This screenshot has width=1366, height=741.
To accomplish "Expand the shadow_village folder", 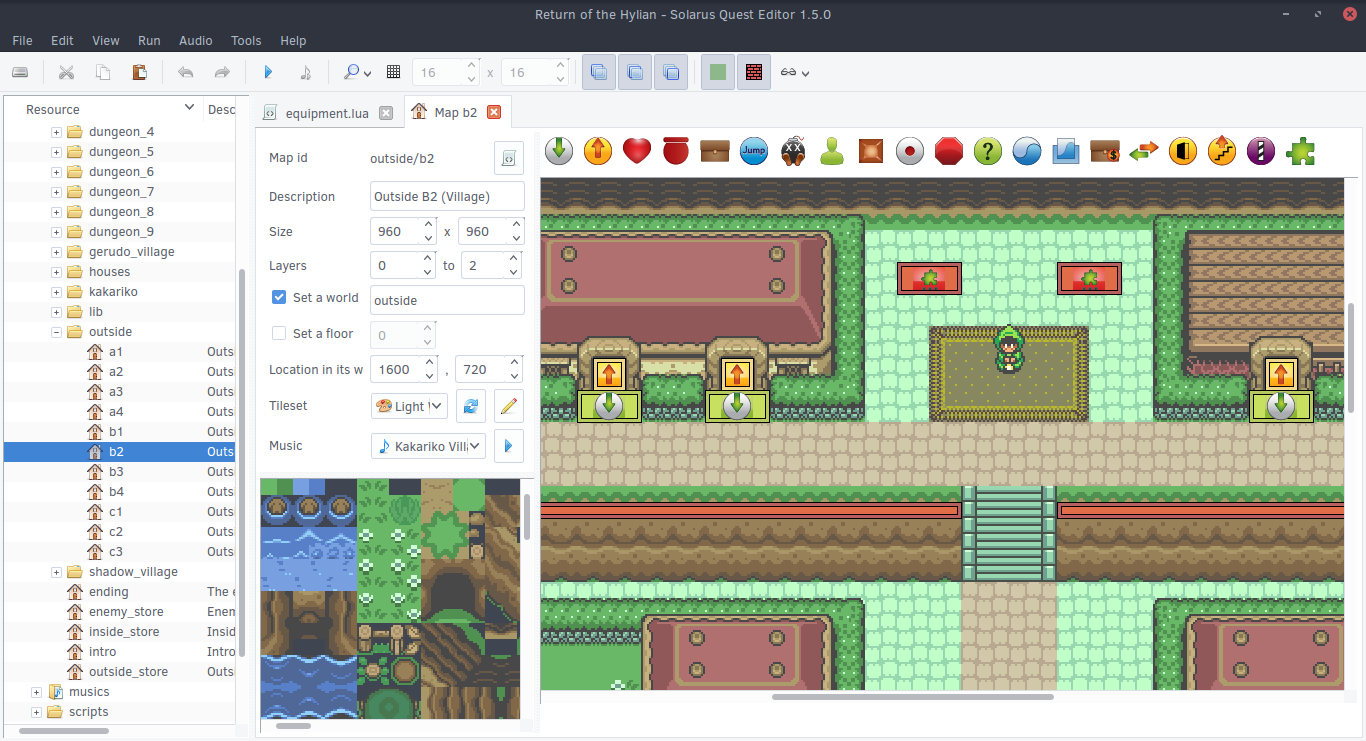I will click(x=56, y=572).
